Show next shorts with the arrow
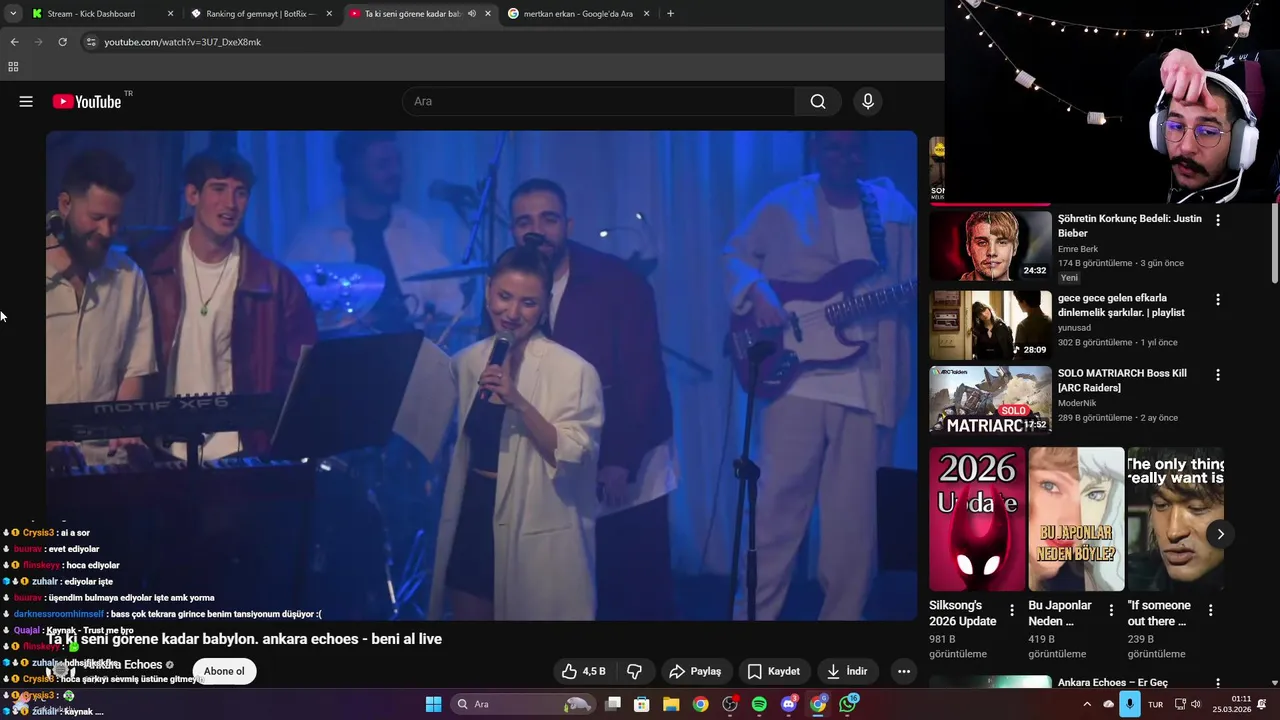This screenshot has width=1280, height=720. (1220, 534)
